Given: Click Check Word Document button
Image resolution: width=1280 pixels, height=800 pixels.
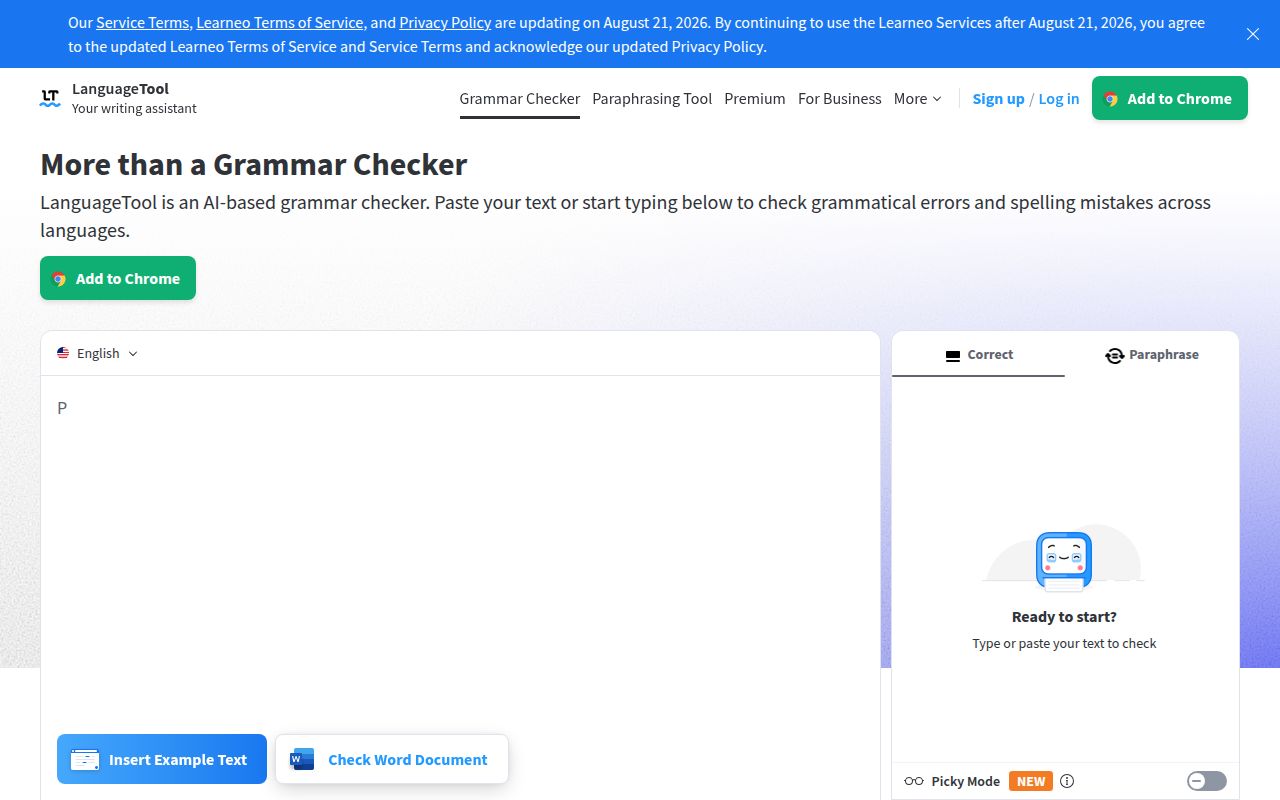Looking at the screenshot, I should 392,759.
